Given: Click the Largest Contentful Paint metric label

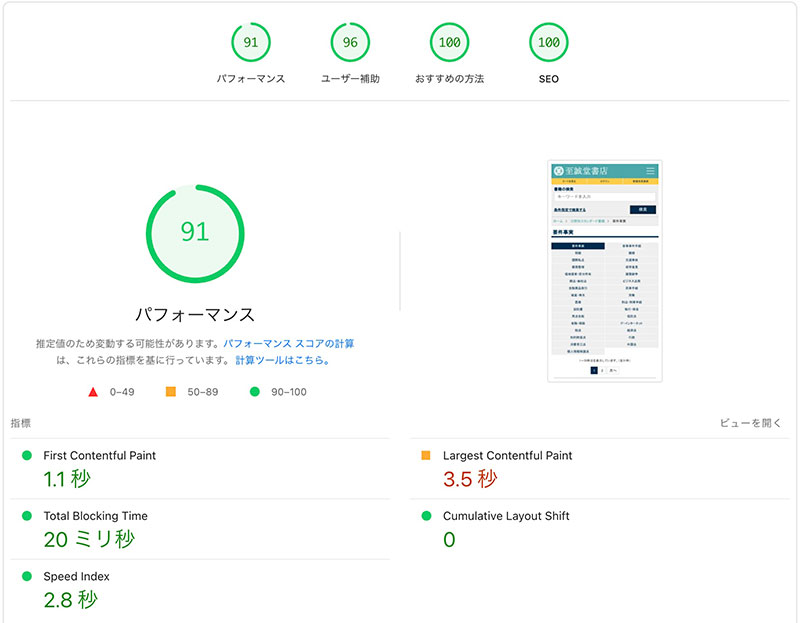Looking at the screenshot, I should tap(507, 455).
